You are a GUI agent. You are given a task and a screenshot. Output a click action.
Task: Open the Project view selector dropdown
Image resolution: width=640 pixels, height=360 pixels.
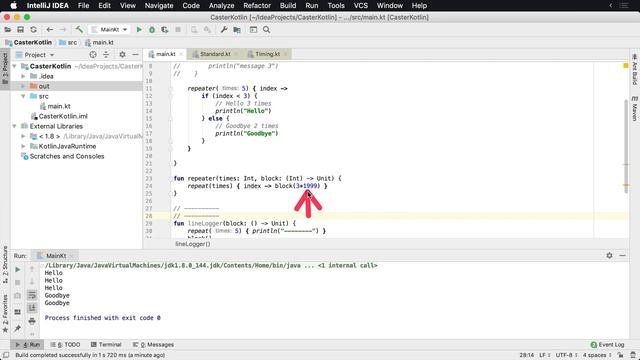[35, 55]
